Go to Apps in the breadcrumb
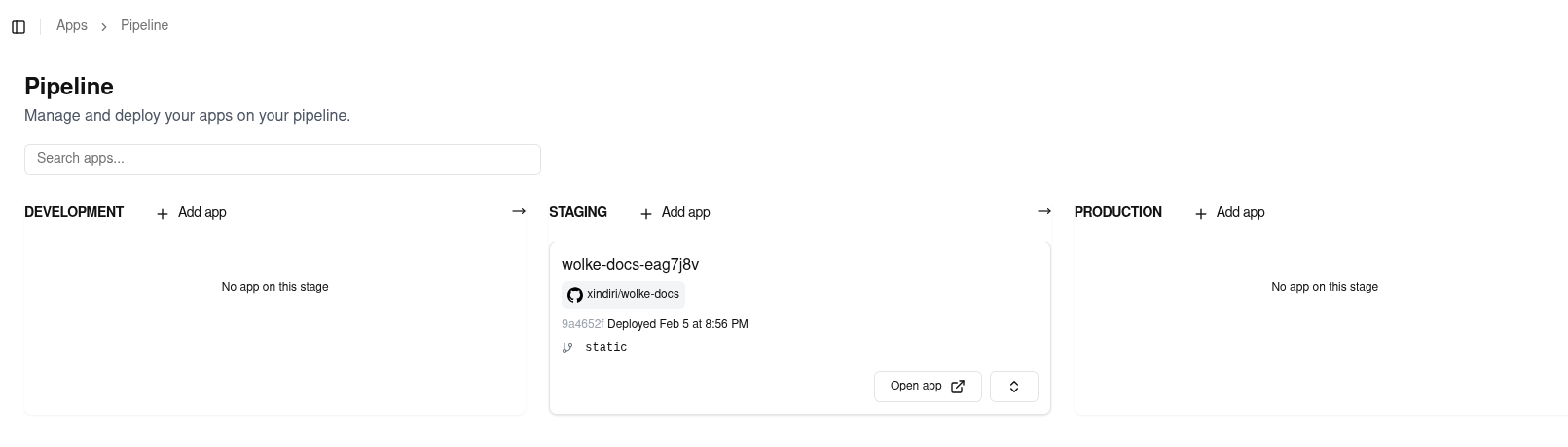Viewport: 1568px width, 447px height. (72, 26)
